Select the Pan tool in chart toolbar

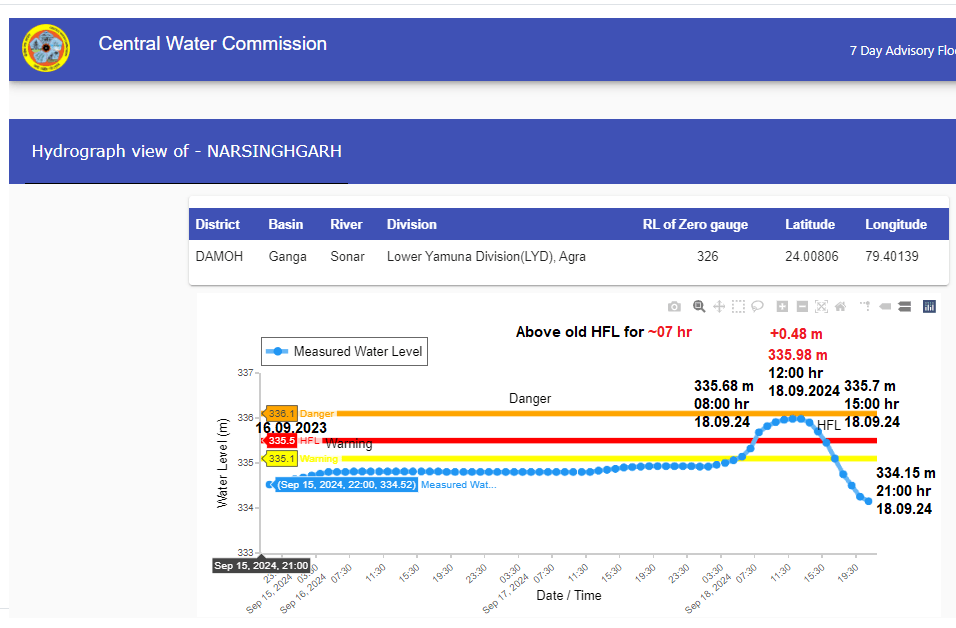(x=719, y=306)
